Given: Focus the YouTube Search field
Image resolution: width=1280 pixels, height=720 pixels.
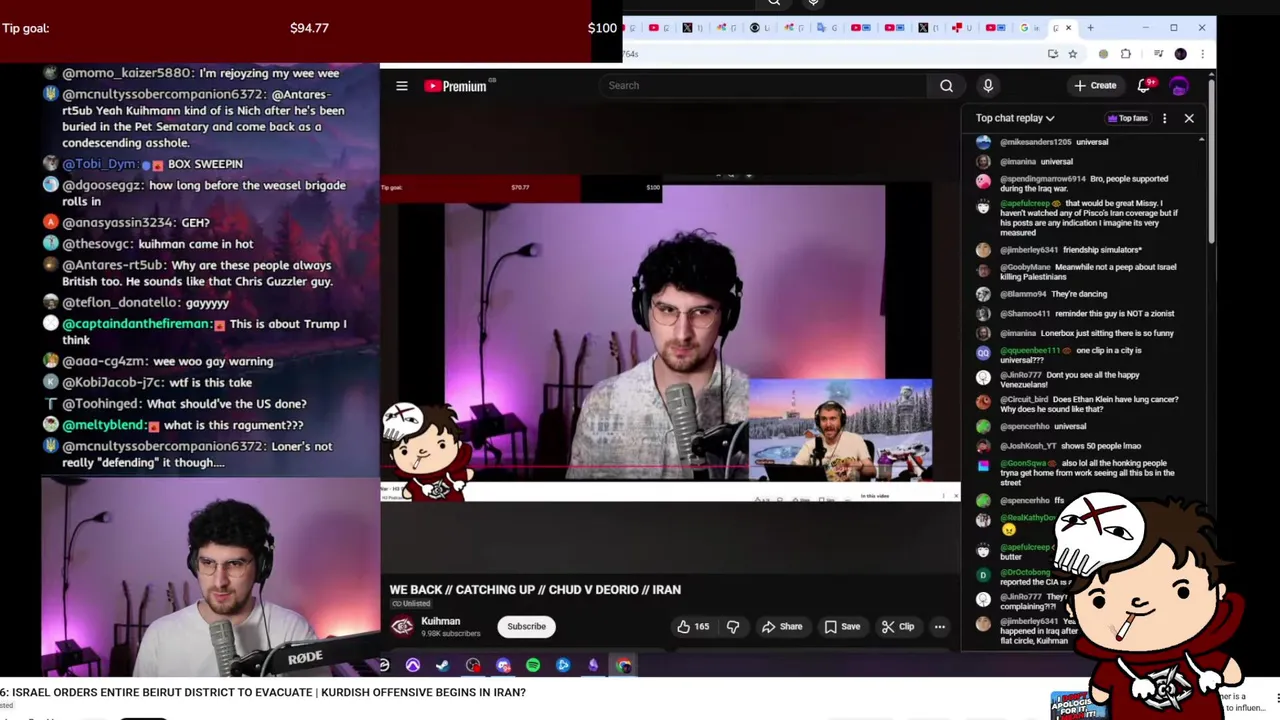Looking at the screenshot, I should point(765,86).
